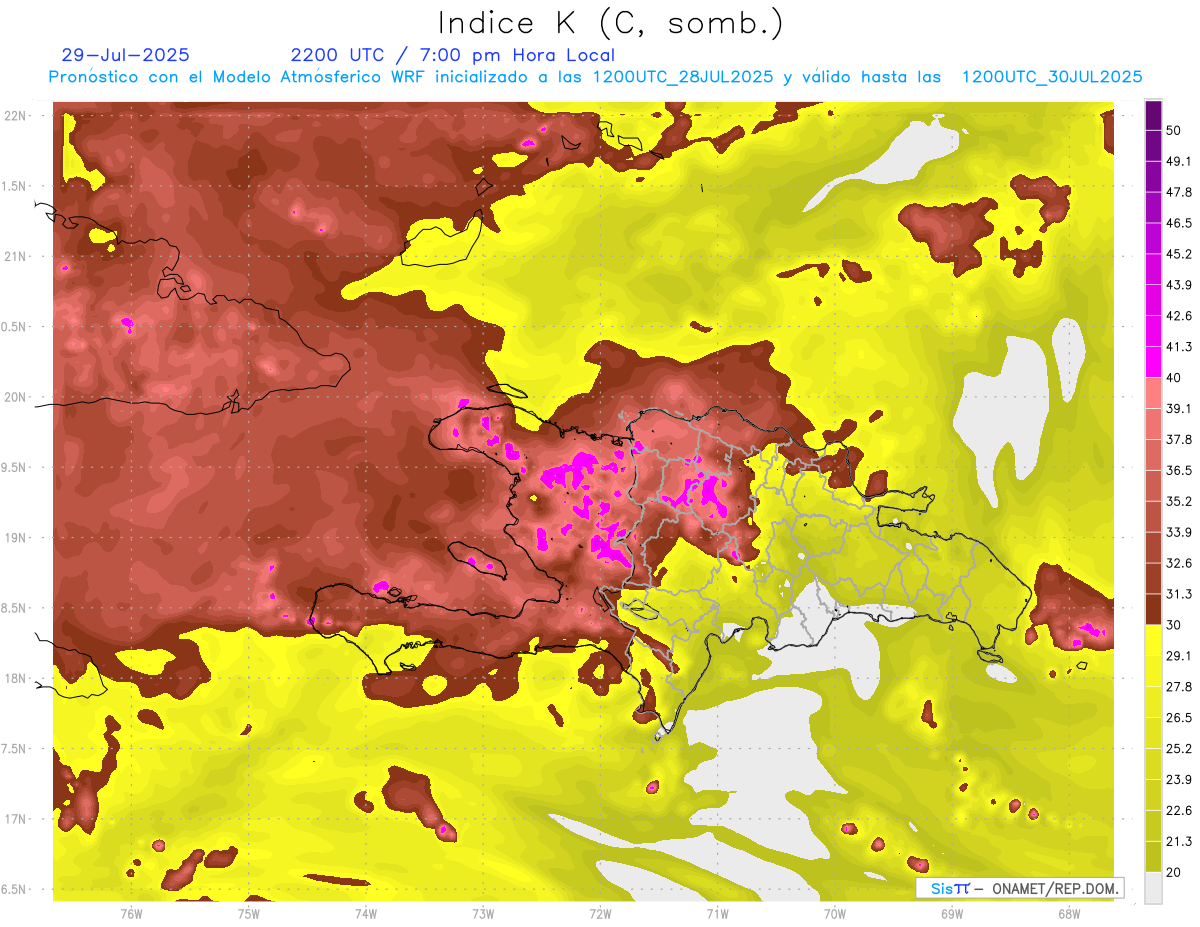This screenshot has width=1200, height=927.
Task: Click the colorbar value '32.6'
Action: click(x=1179, y=563)
